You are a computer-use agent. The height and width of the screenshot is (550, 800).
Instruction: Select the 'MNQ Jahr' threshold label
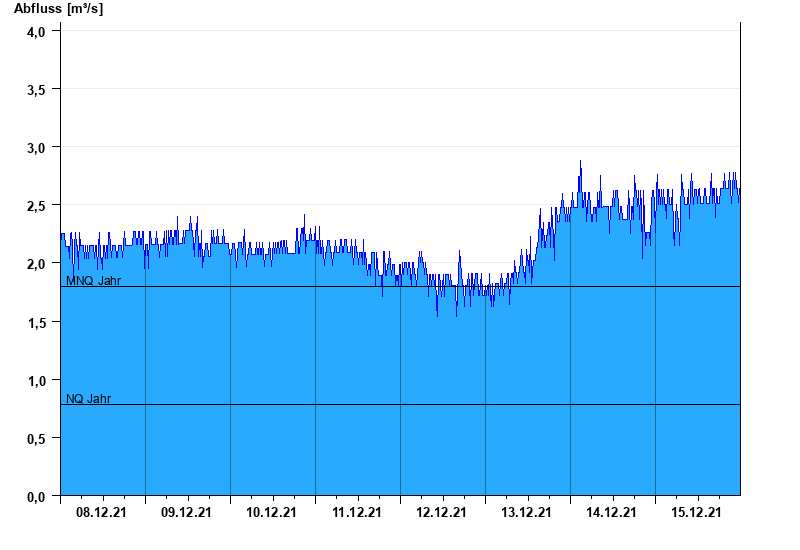coord(93,281)
